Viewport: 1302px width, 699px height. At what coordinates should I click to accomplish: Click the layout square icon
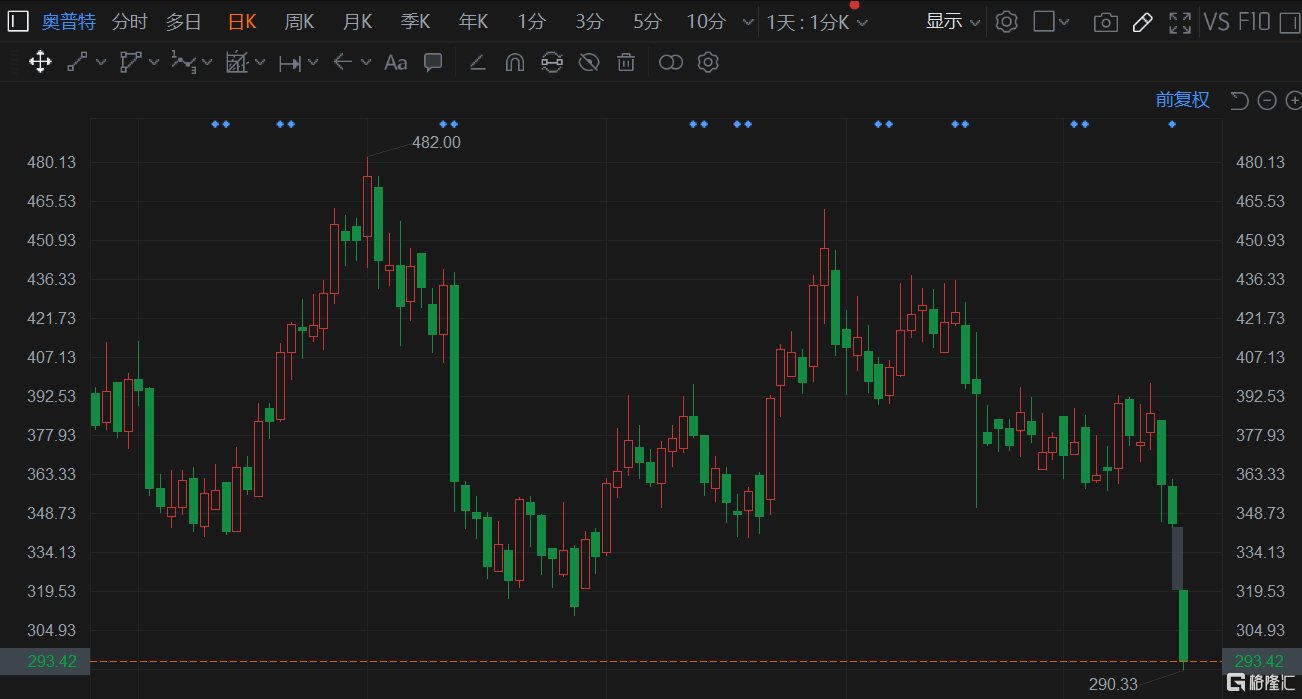click(x=1044, y=21)
